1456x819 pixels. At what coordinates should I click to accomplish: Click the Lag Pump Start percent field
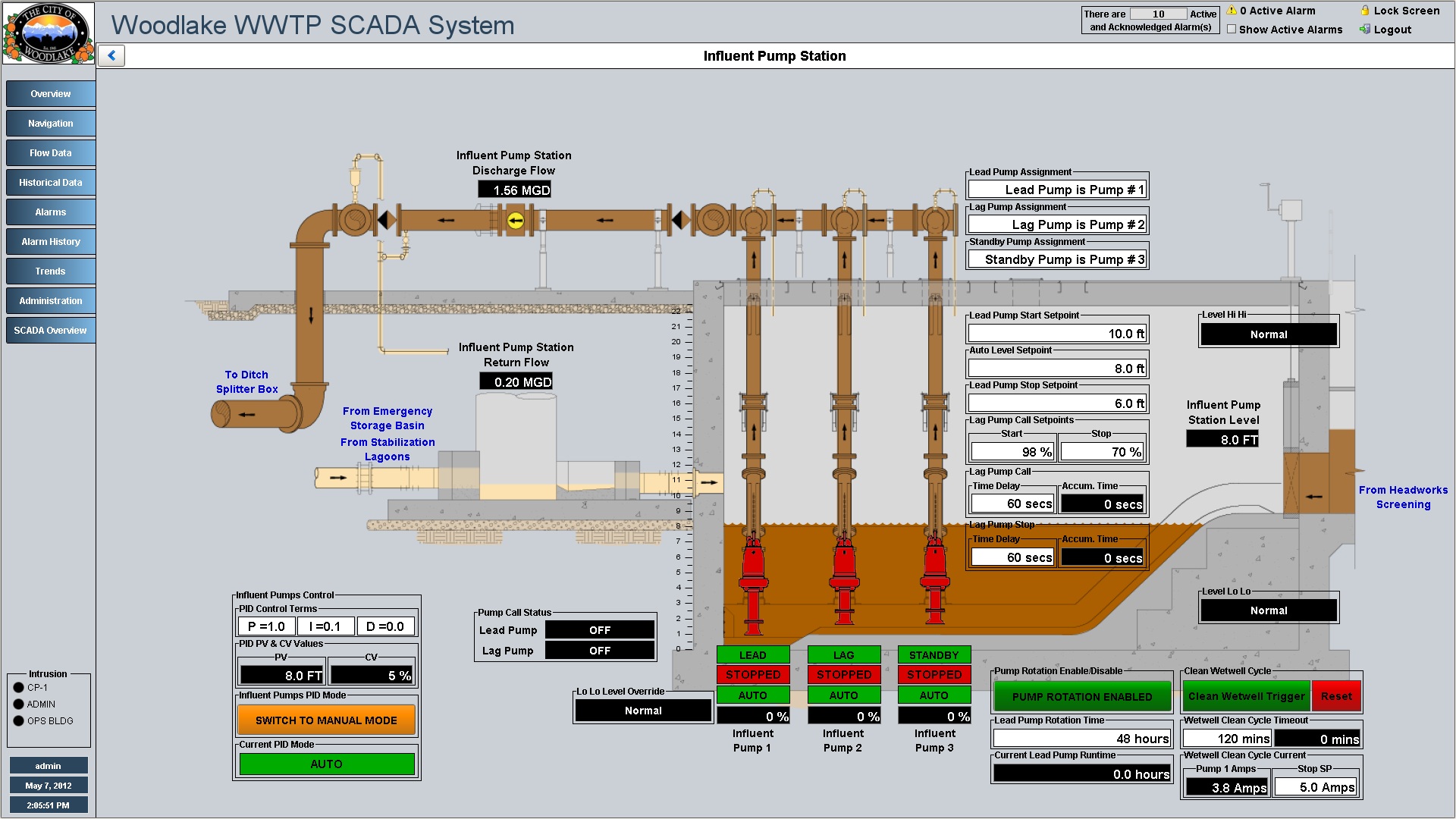click(x=1012, y=452)
